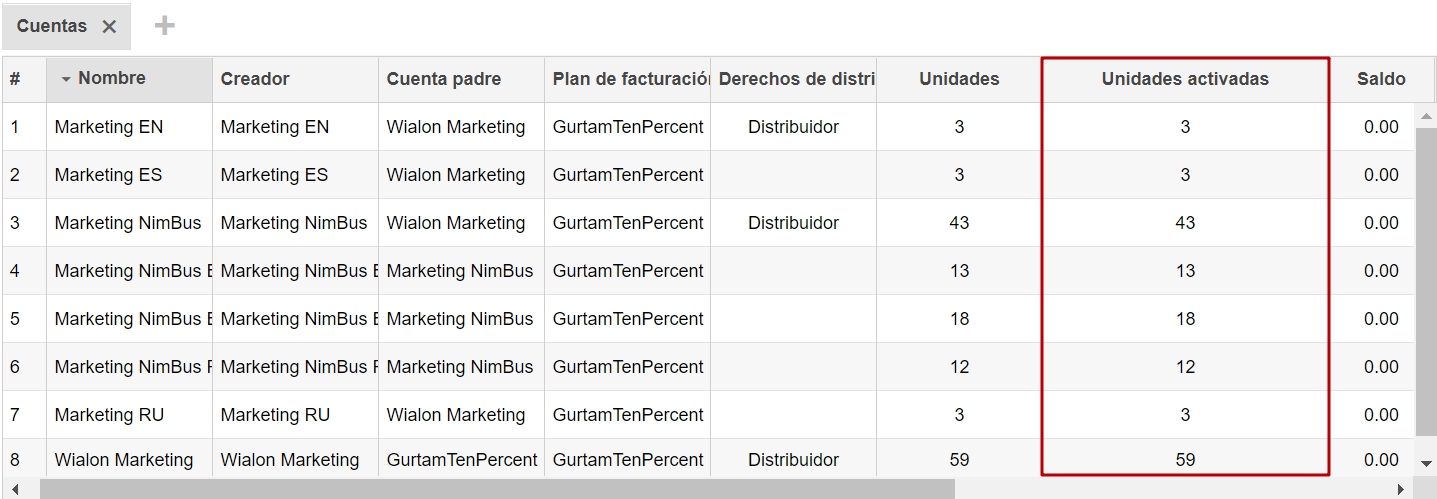Click the Unidades column header
1437x499 pixels.
coord(958,79)
